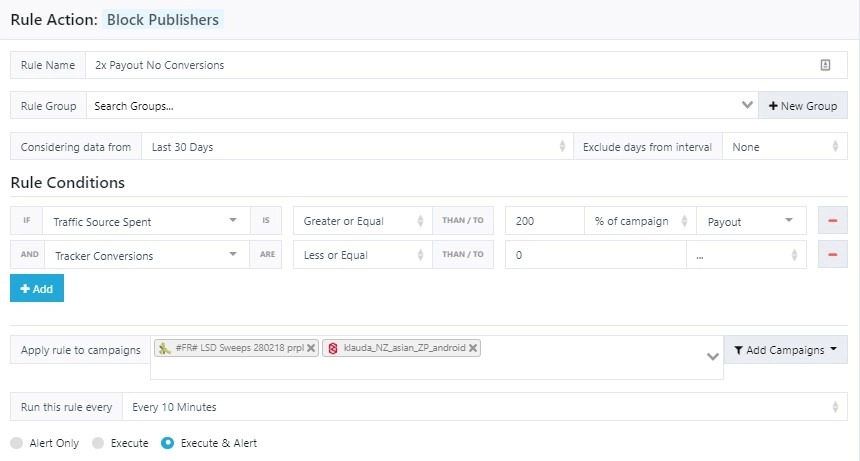
Task: Open the % of campaign unit dropdown
Action: pos(640,220)
